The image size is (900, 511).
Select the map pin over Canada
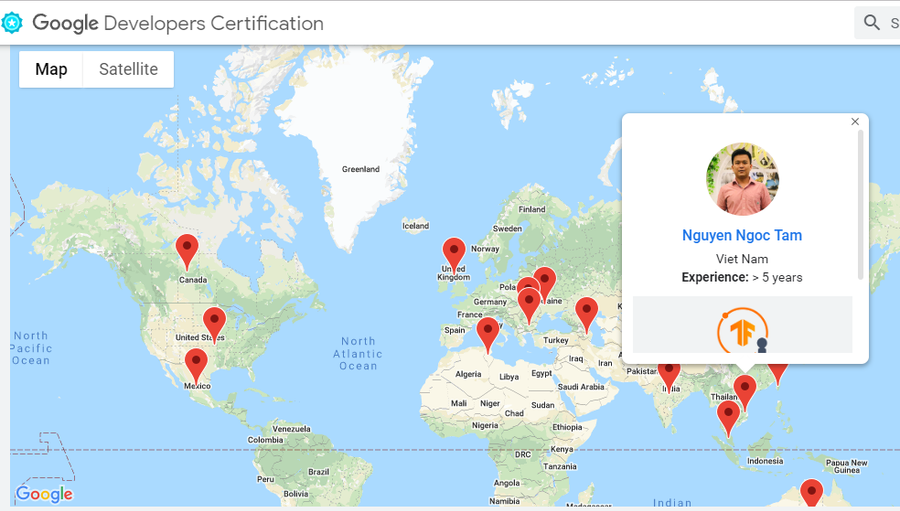click(x=187, y=251)
